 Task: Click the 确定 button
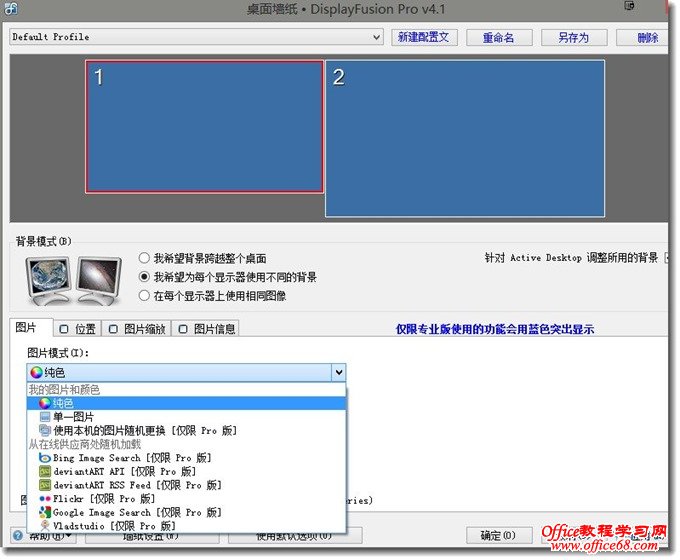tap(499, 535)
